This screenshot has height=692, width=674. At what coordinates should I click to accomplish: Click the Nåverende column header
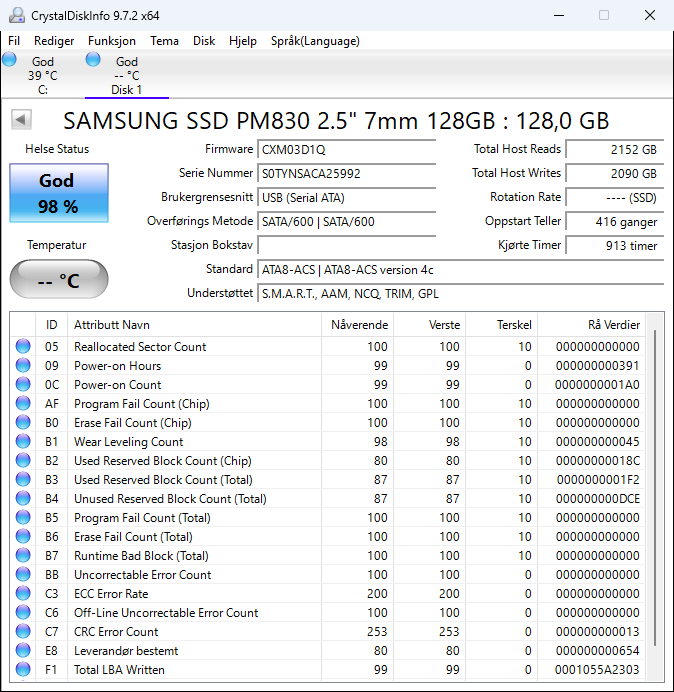point(357,325)
